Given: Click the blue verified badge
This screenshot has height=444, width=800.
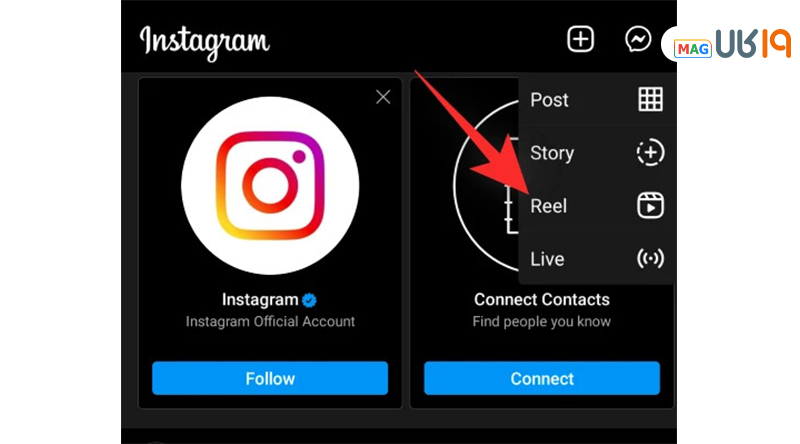Looking at the screenshot, I should pos(309,300).
